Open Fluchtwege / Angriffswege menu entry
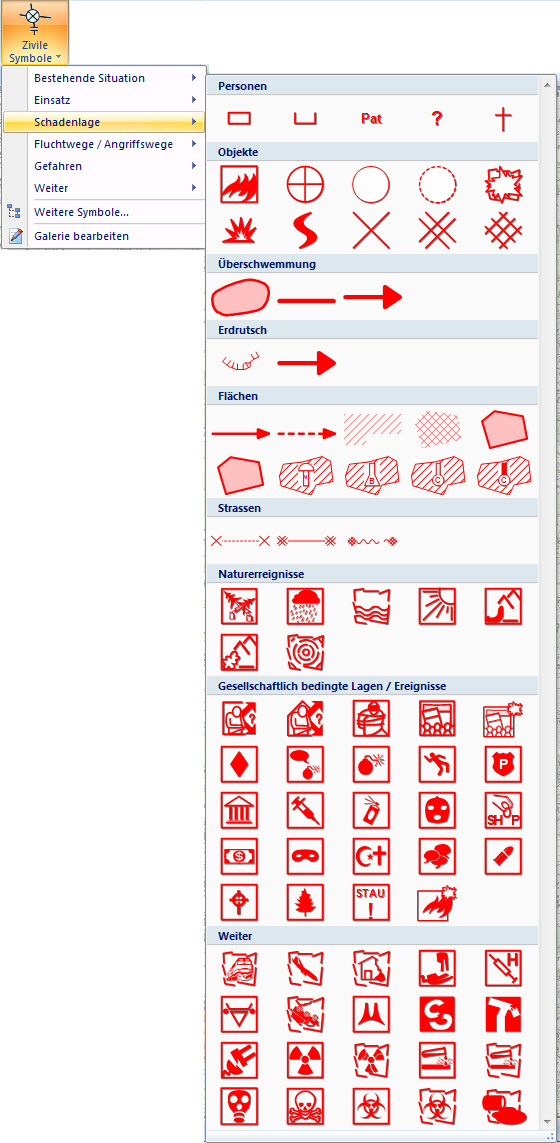The height and width of the screenshot is (1143, 560). point(104,144)
